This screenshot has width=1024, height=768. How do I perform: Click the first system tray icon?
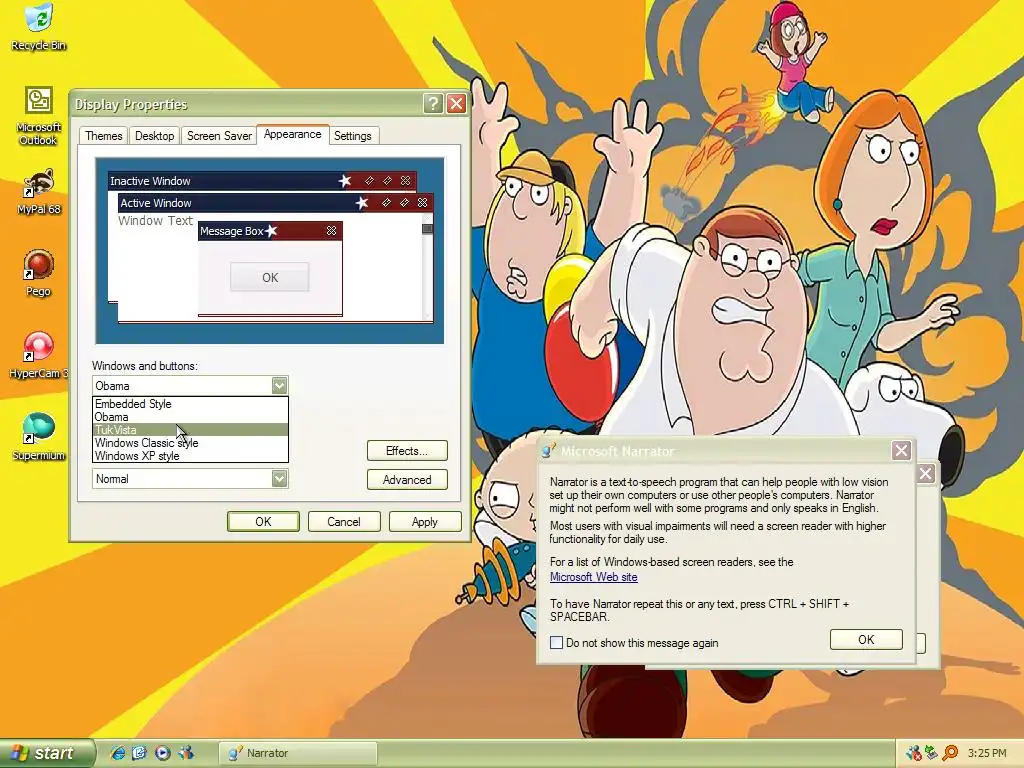click(914, 753)
